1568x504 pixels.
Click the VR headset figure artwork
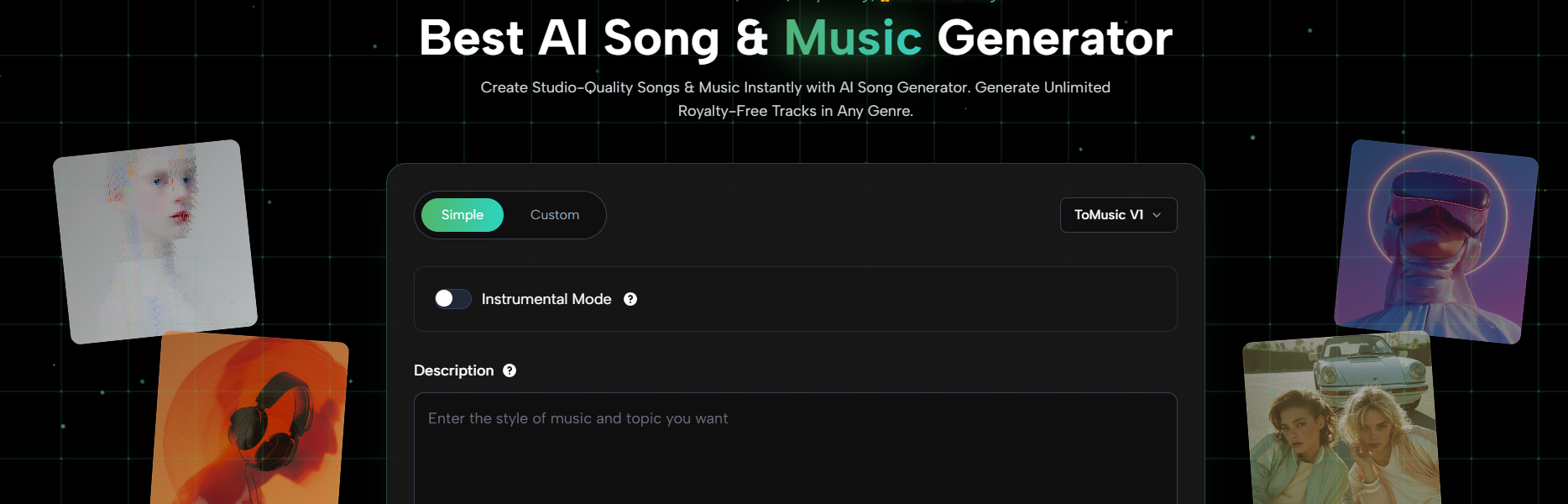point(1435,242)
